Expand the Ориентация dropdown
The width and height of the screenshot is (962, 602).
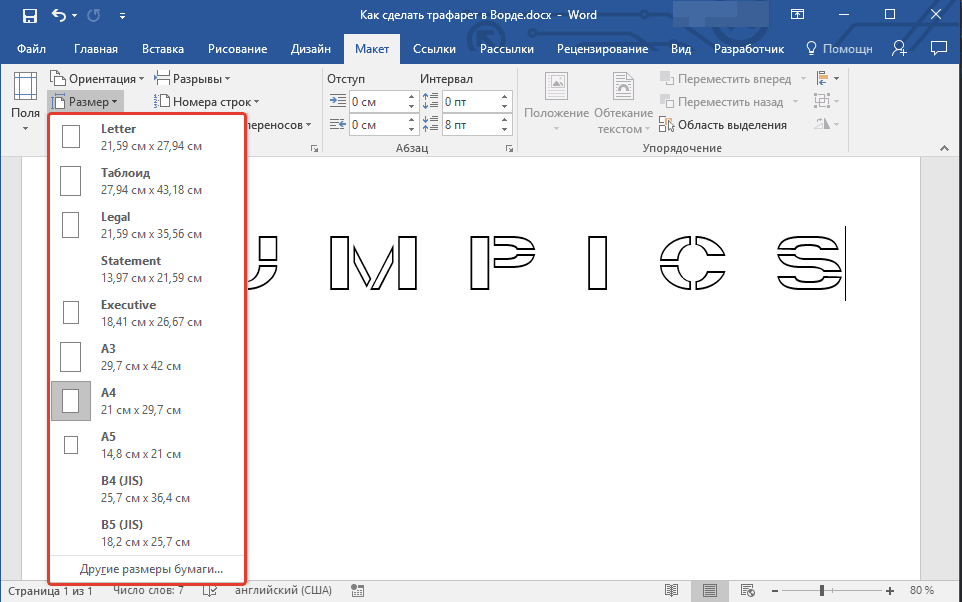click(97, 79)
